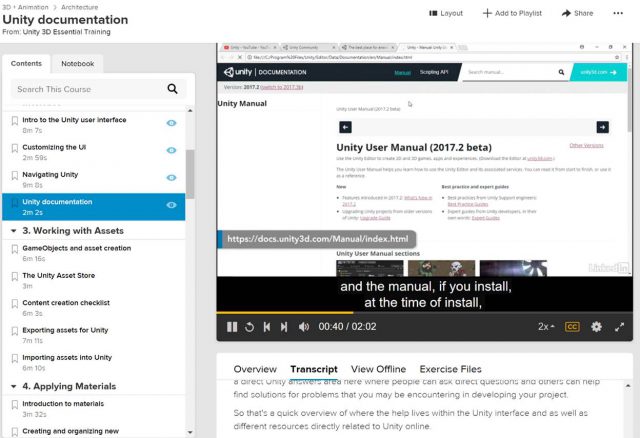The image size is (640, 438).
Task: Open the View Offline tab
Action: click(378, 369)
